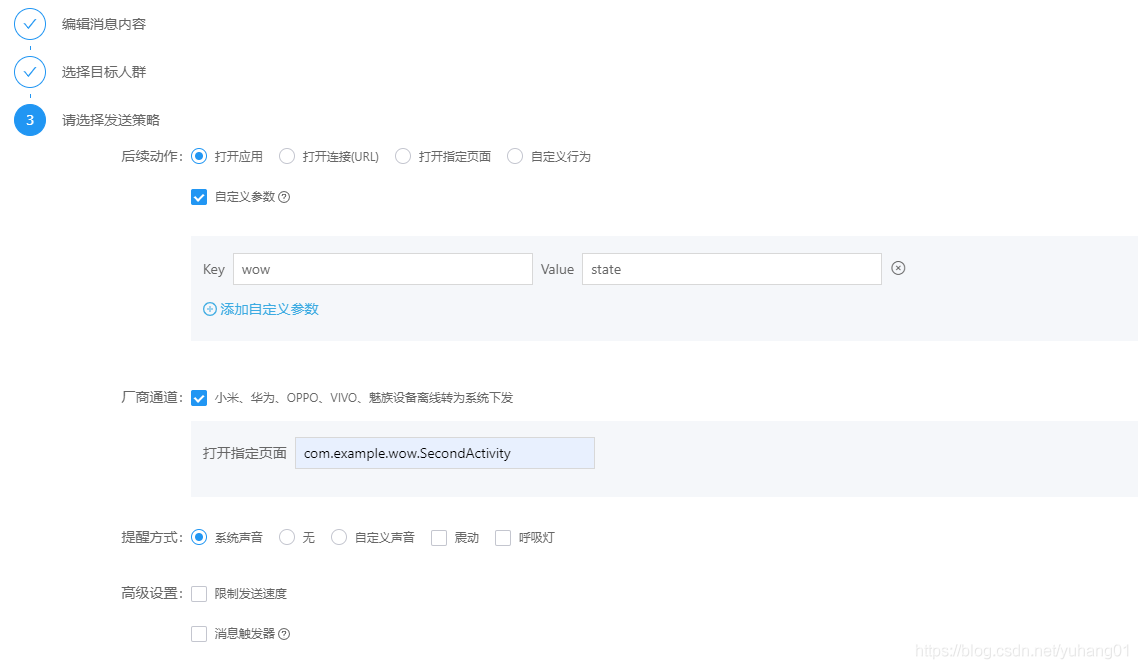Click the Value input field containing state
The height and width of the screenshot is (669, 1138).
[732, 269]
